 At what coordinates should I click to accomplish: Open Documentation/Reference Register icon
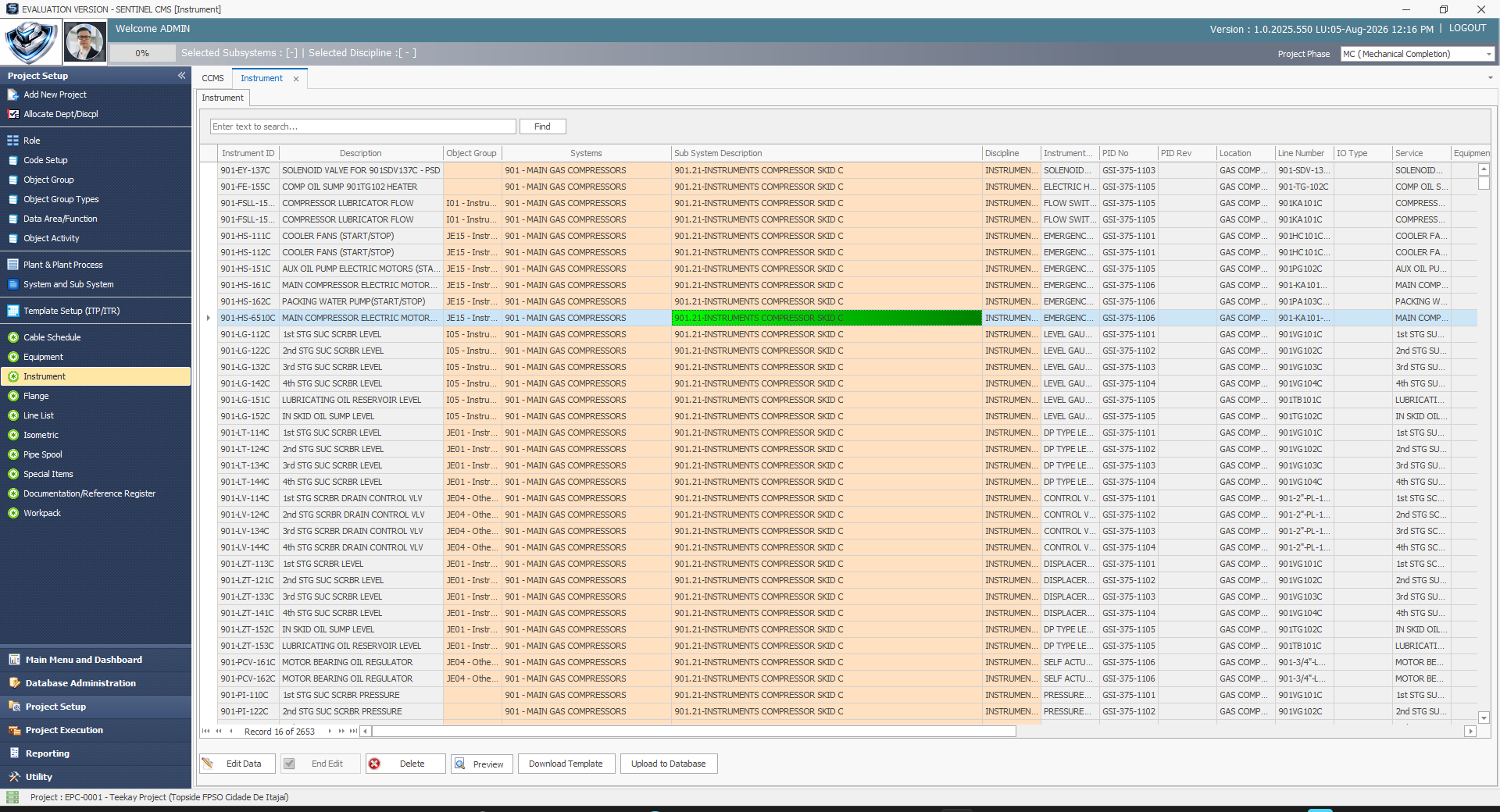coord(13,493)
